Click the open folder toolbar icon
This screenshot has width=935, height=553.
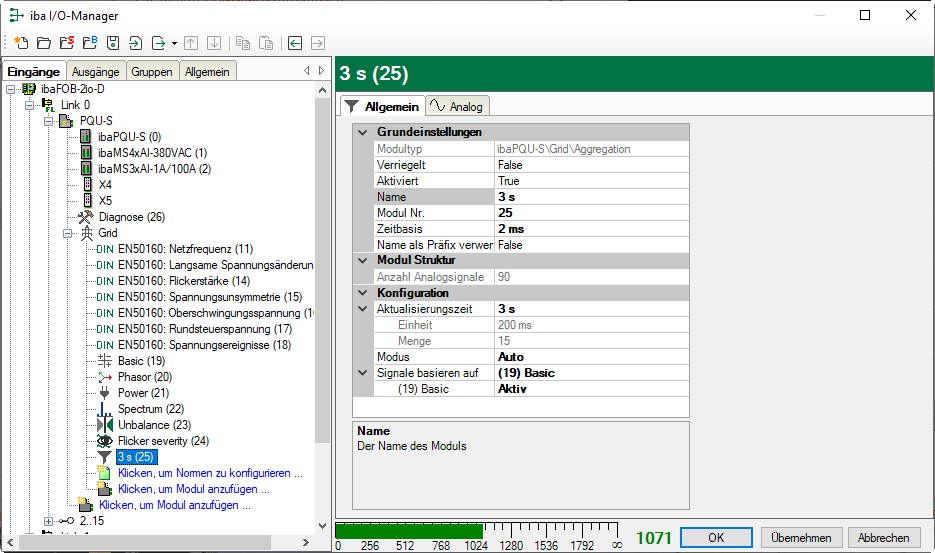pos(43,43)
